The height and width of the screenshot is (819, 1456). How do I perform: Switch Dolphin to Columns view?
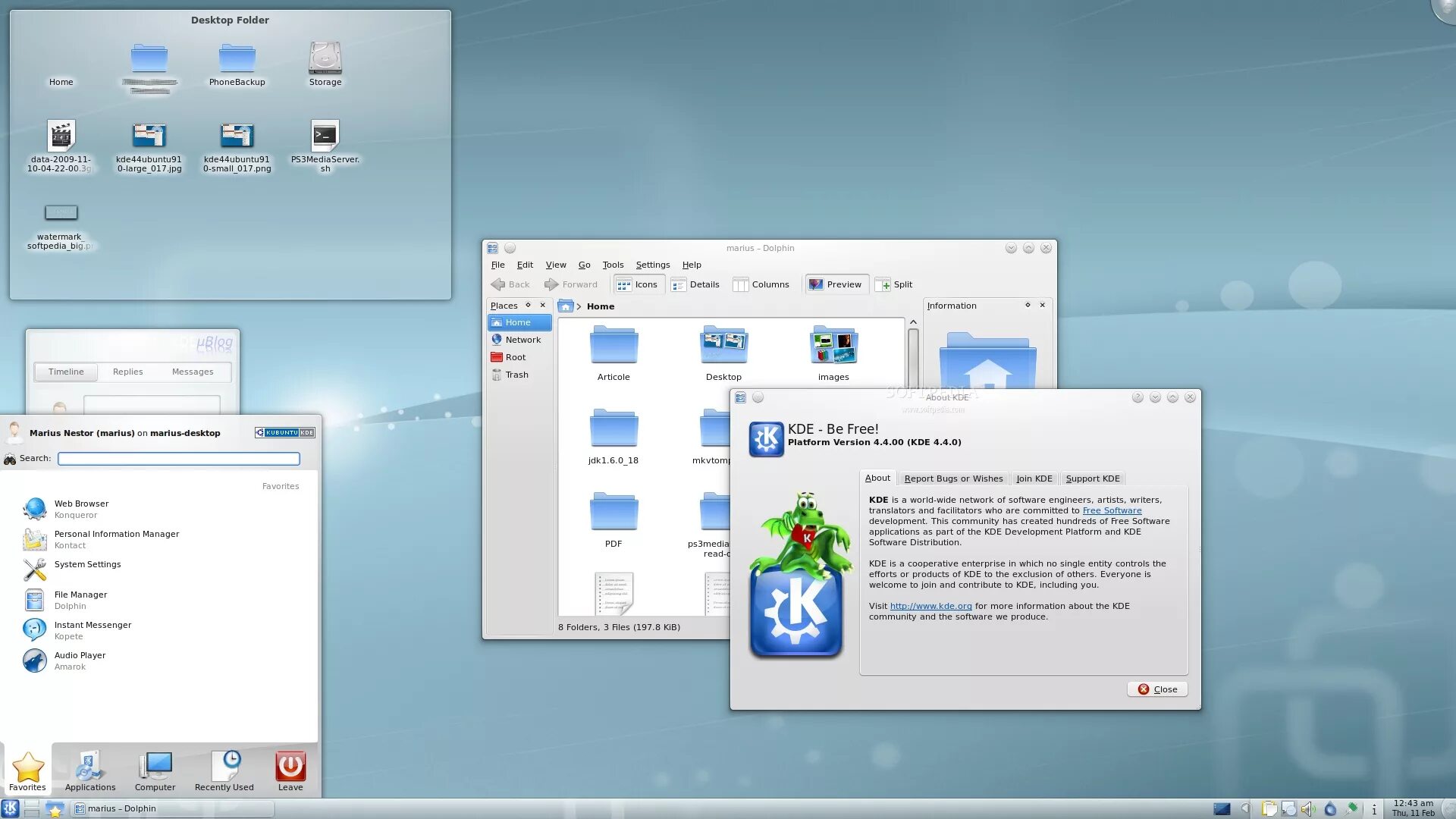(761, 284)
